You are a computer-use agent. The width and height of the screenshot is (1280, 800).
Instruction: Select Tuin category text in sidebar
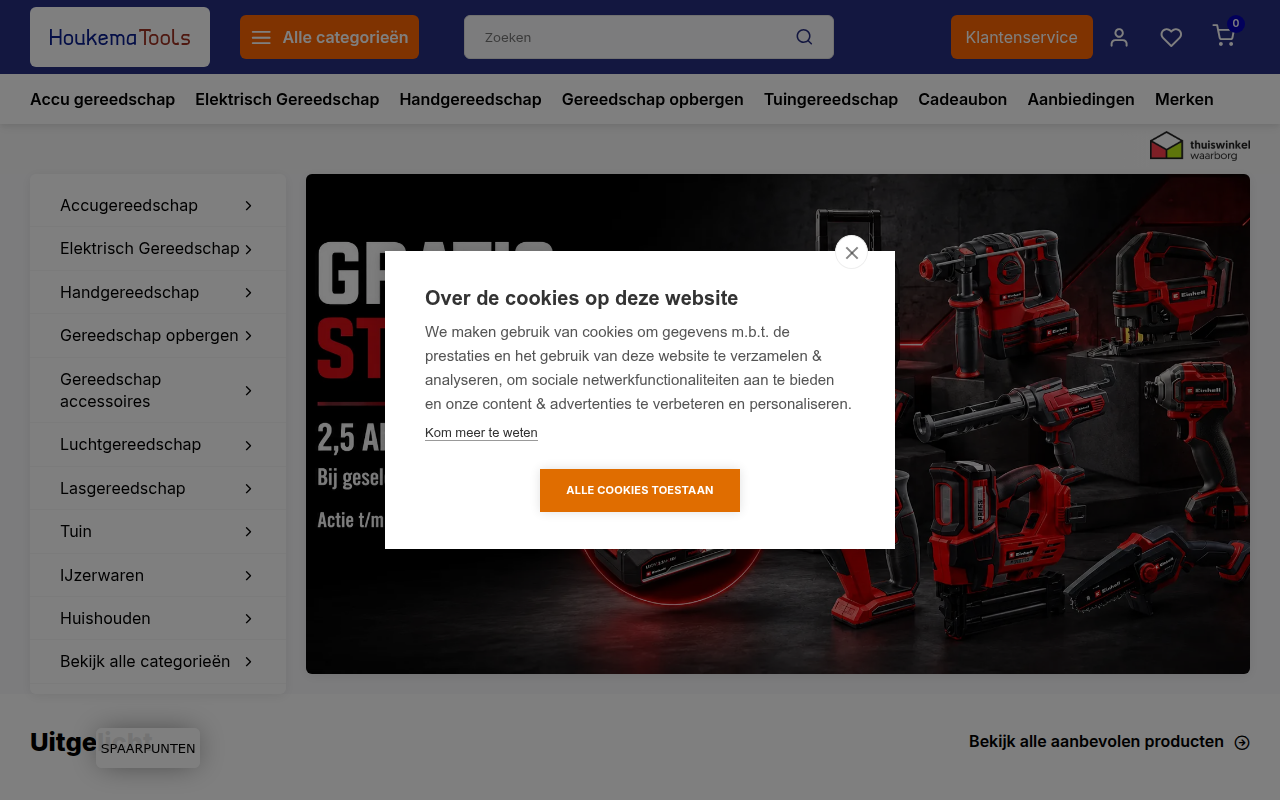(76, 531)
